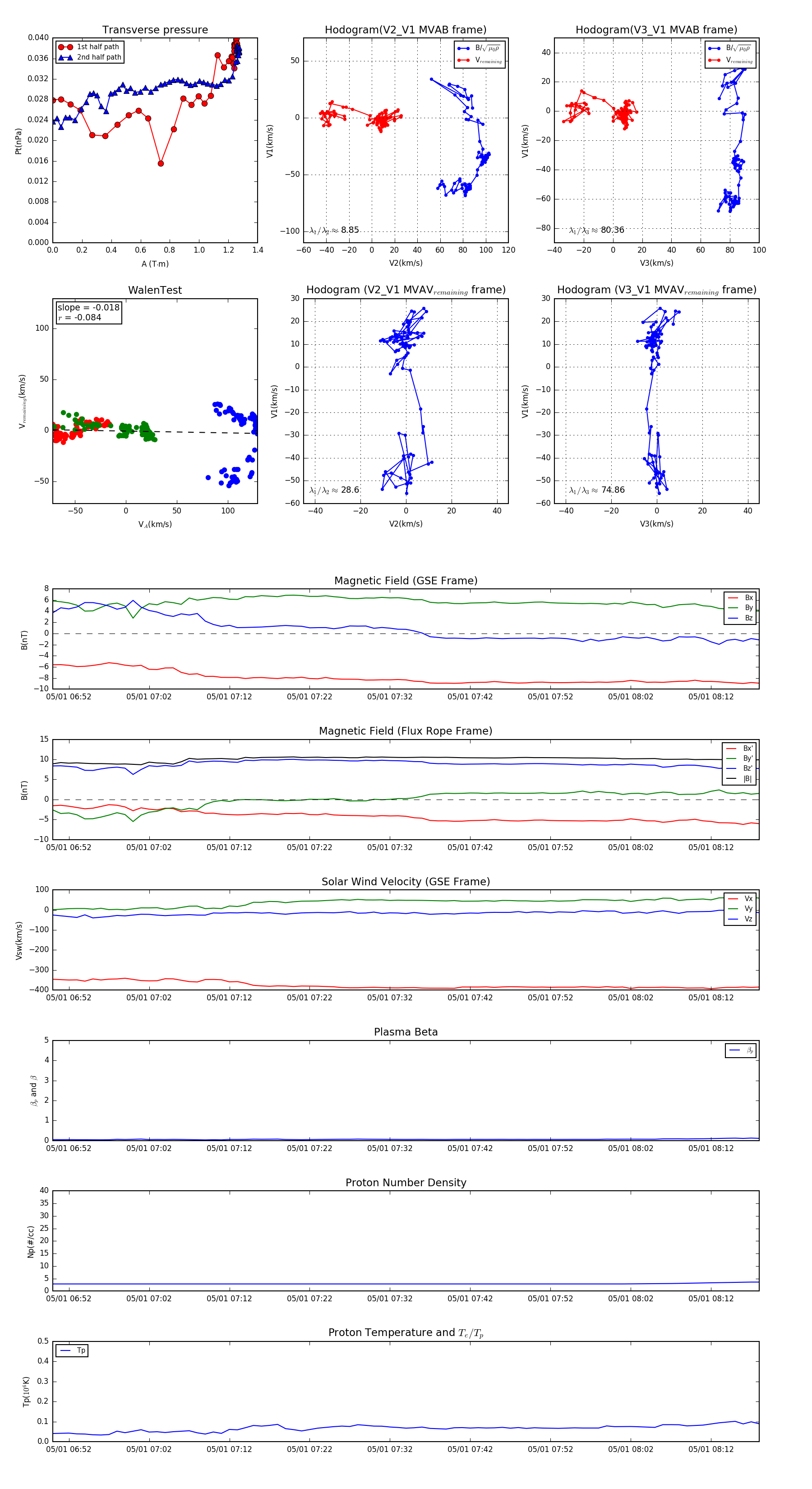Click 'Solar Wind Velocity (GSE Frame)' title

coord(406,882)
